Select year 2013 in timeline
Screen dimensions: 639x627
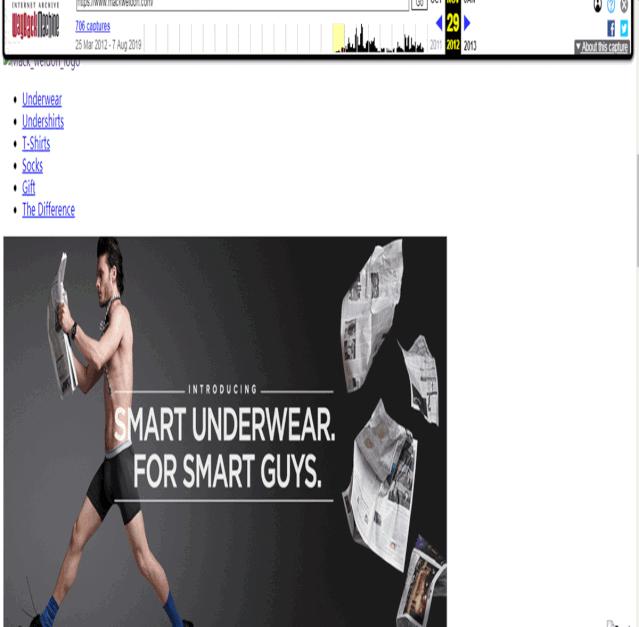pyautogui.click(x=470, y=46)
